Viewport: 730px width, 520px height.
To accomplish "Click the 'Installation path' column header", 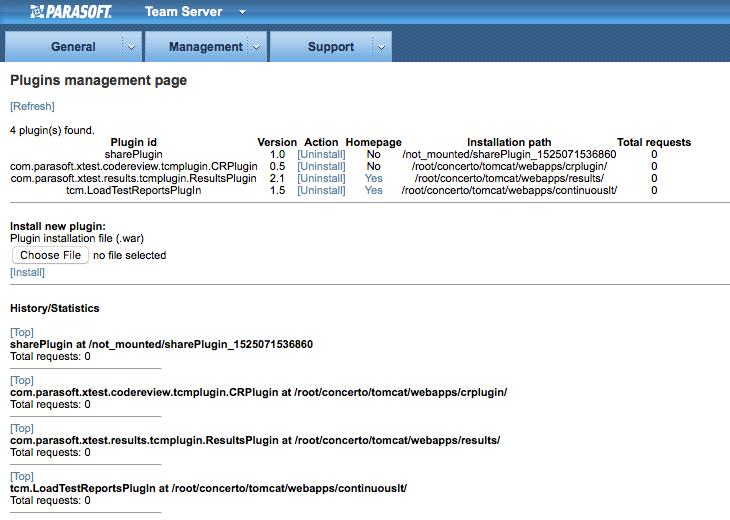I will (x=509, y=142).
